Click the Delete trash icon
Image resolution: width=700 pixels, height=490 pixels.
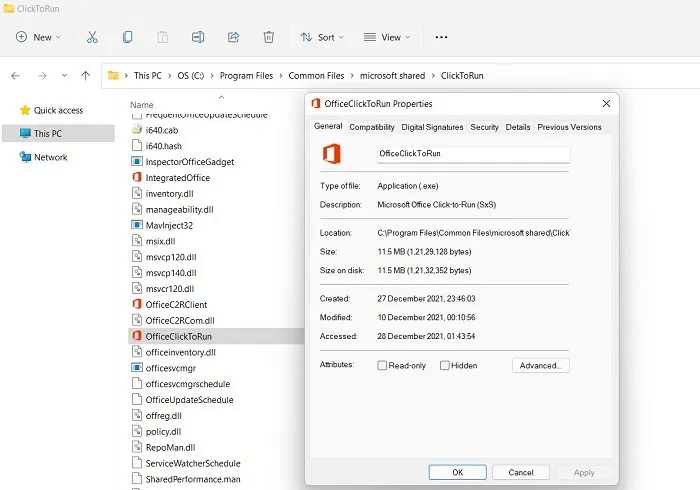(x=268, y=37)
